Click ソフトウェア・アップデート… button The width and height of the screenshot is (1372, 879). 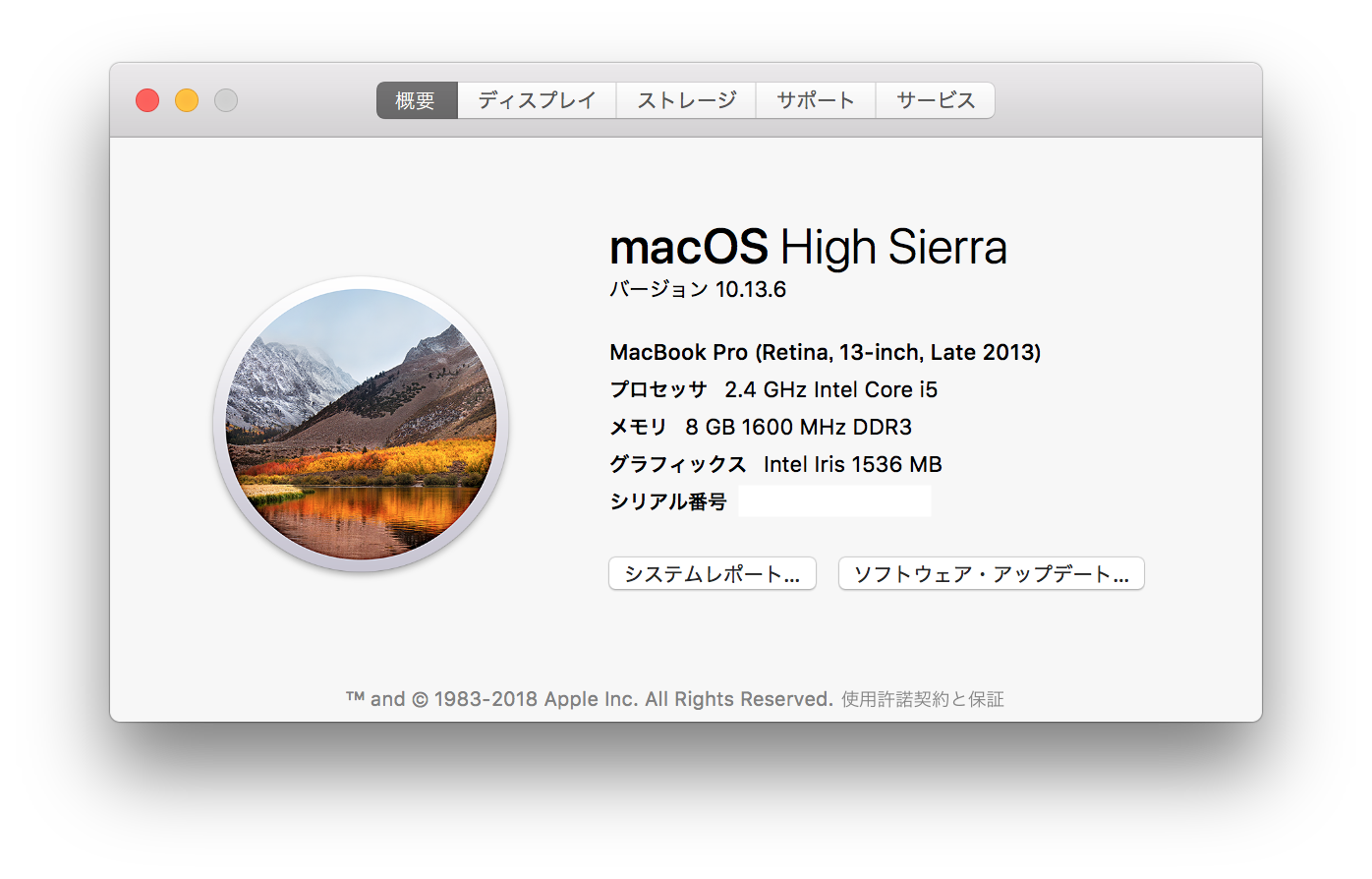(x=991, y=574)
